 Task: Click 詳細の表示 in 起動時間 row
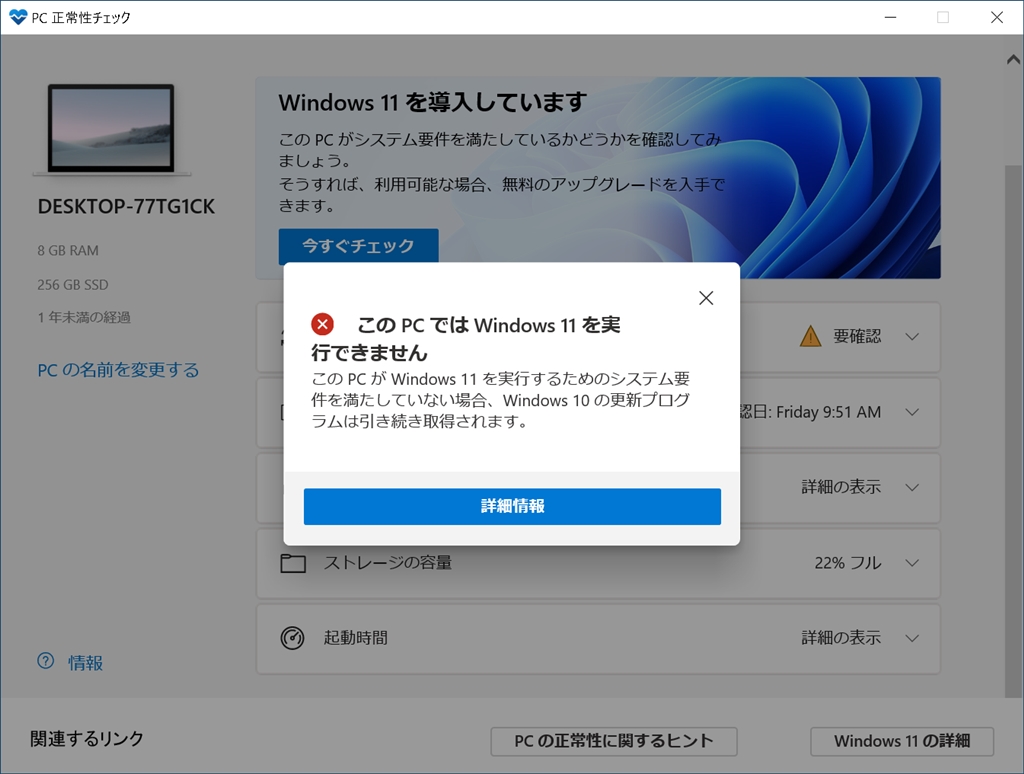pyautogui.click(x=841, y=638)
